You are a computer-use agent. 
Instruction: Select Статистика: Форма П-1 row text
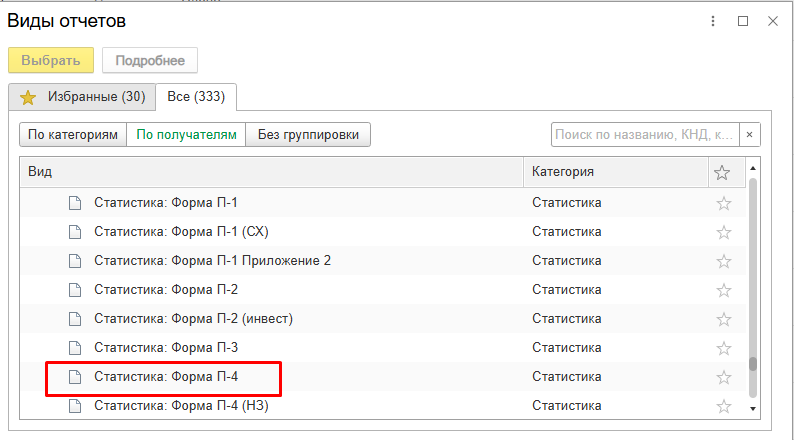[166, 203]
